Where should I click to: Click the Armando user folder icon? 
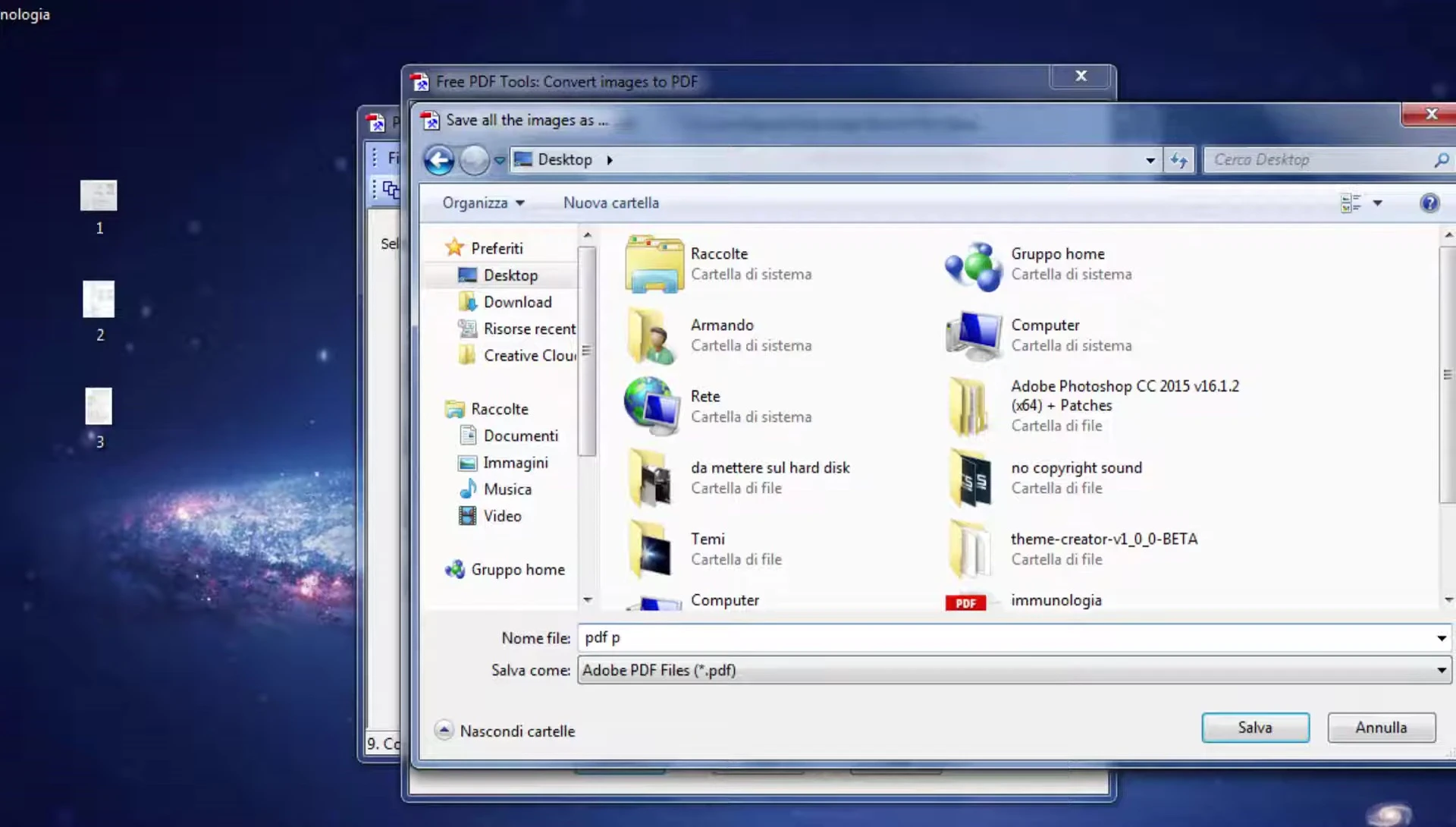[x=651, y=336]
